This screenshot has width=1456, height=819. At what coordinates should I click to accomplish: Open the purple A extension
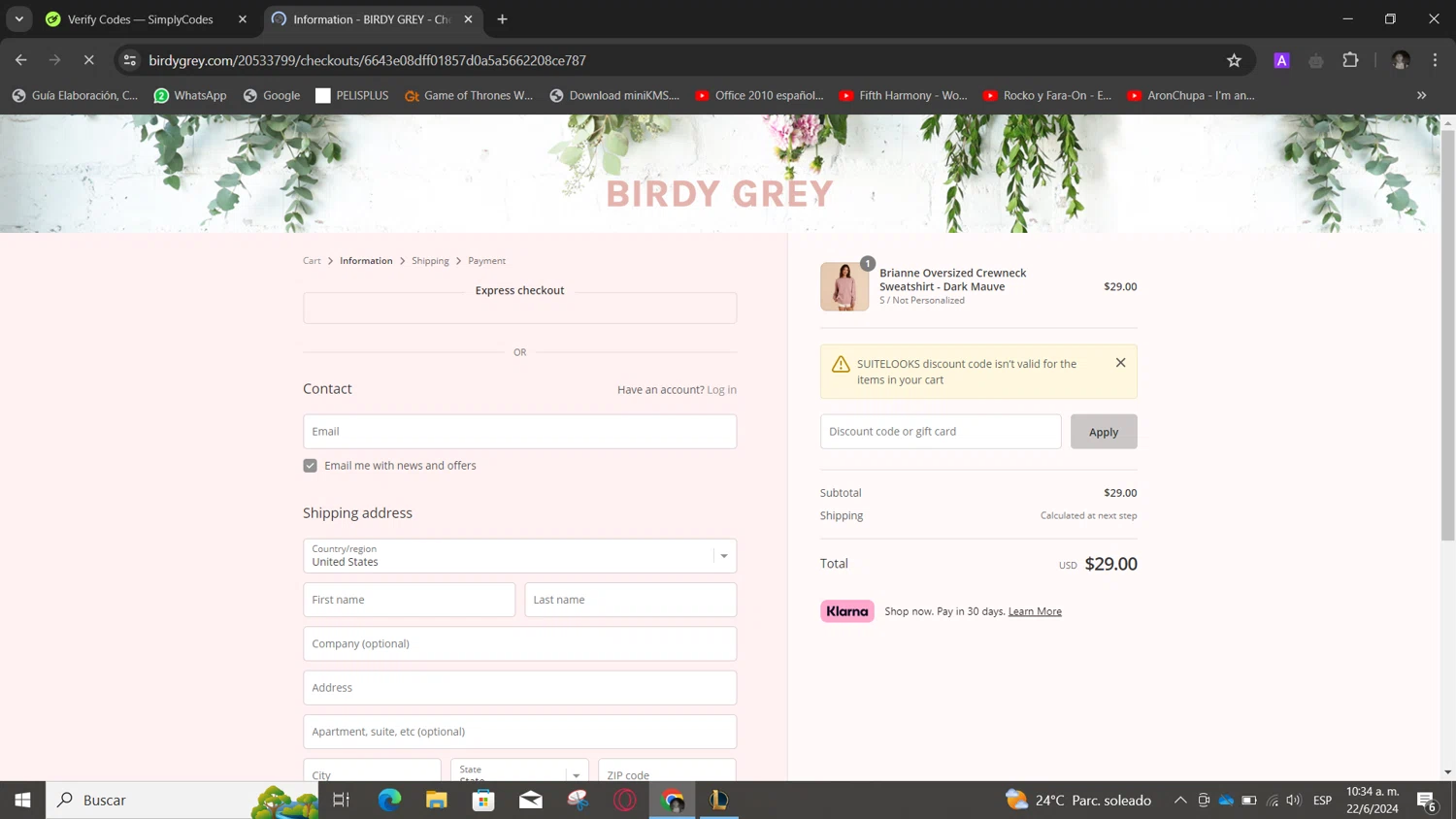click(x=1281, y=60)
